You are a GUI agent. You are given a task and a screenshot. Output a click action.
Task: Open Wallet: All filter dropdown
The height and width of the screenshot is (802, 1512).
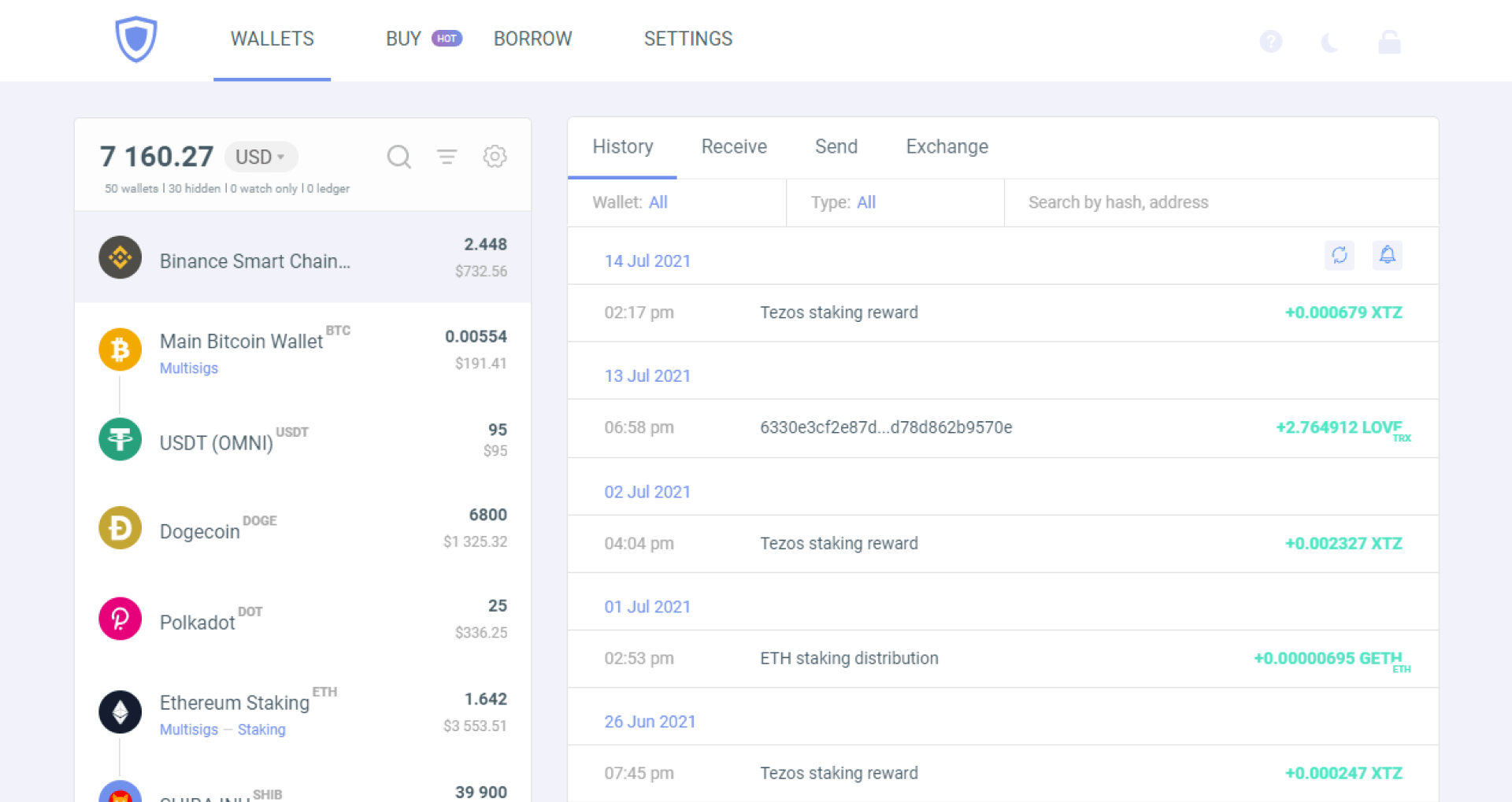[676, 203]
